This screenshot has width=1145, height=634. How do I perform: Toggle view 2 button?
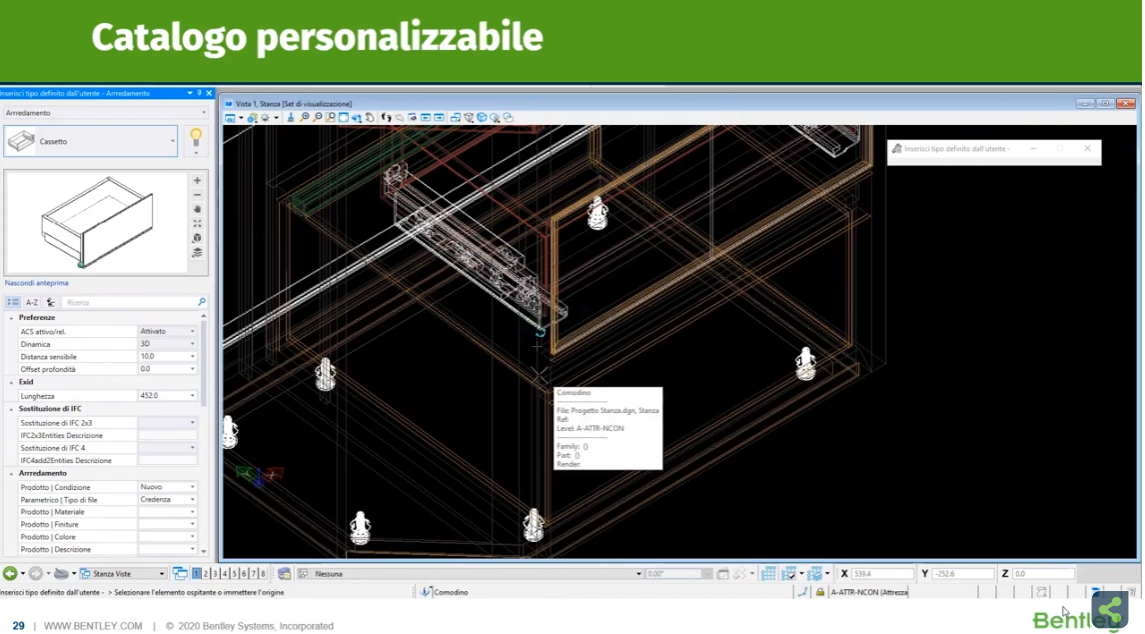pos(206,574)
